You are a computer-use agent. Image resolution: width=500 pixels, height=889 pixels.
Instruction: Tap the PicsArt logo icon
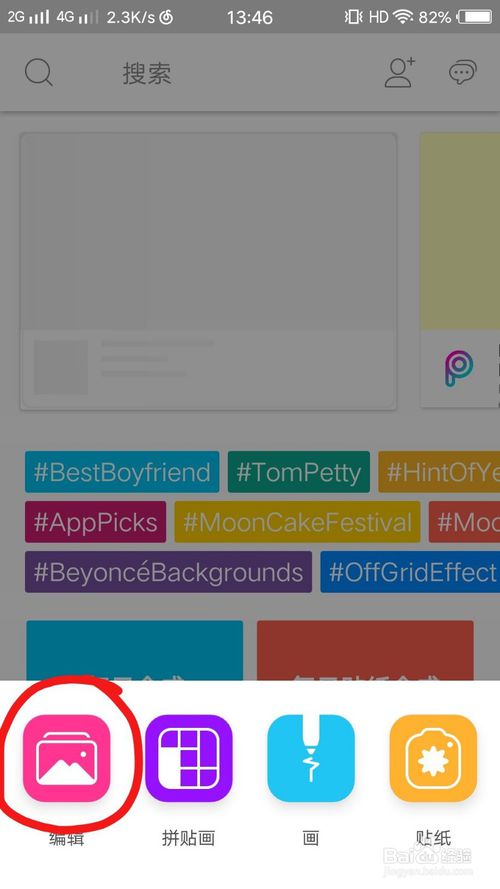pos(459,369)
